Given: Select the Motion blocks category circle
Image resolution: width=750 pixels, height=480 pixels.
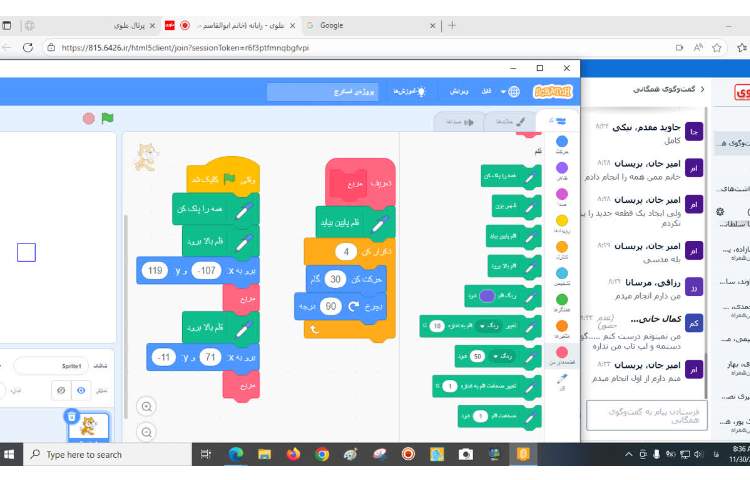Looking at the screenshot, I should (561, 143).
